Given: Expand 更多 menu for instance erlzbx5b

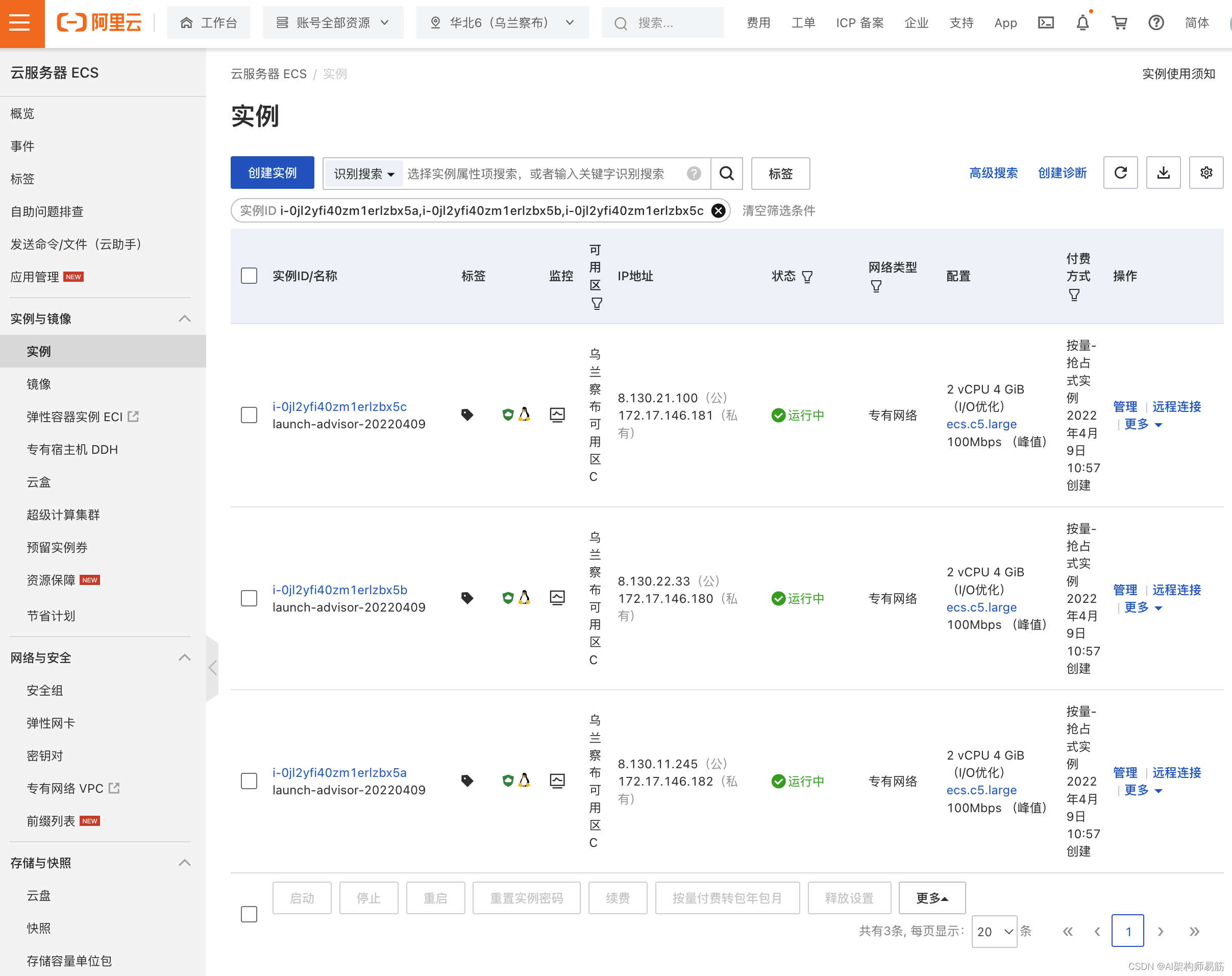Looking at the screenshot, I should coord(1143,607).
